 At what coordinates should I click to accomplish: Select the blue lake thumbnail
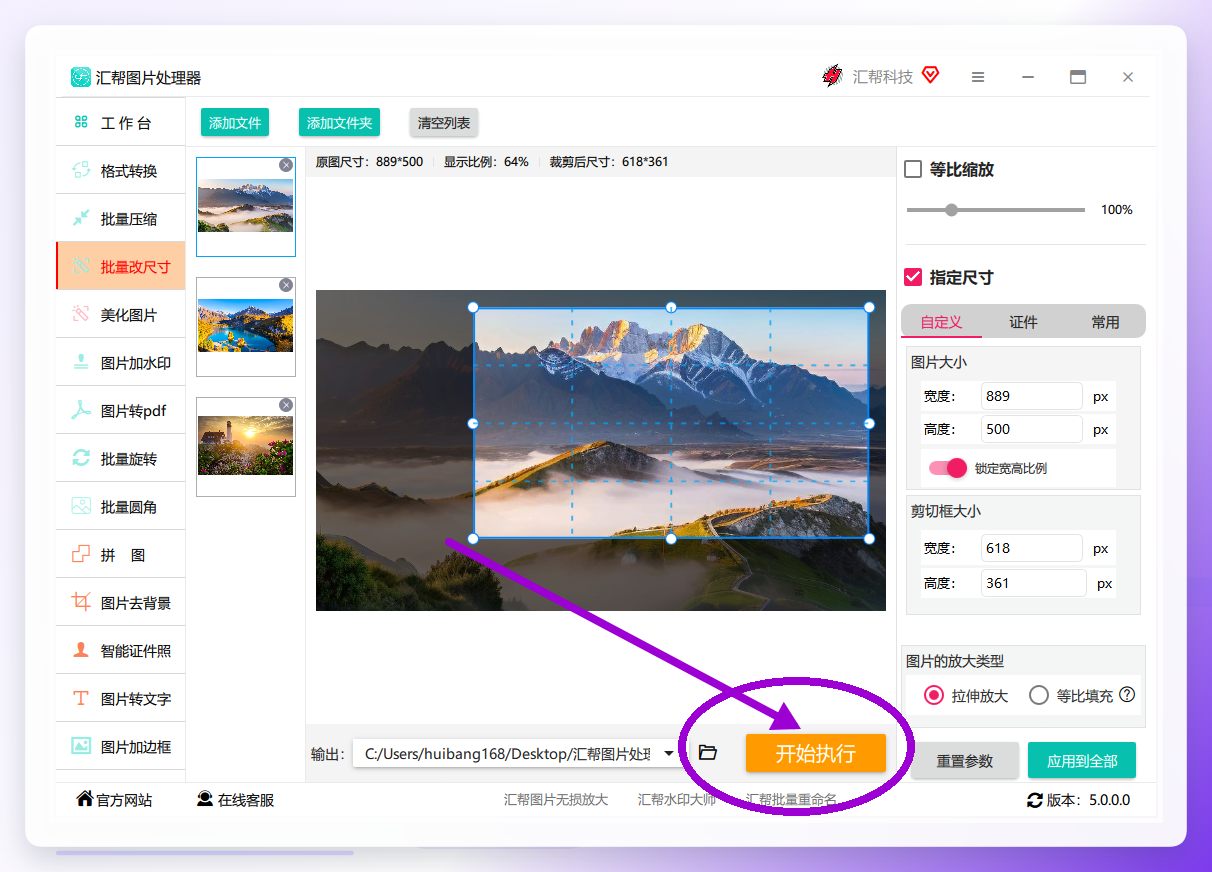click(x=246, y=326)
